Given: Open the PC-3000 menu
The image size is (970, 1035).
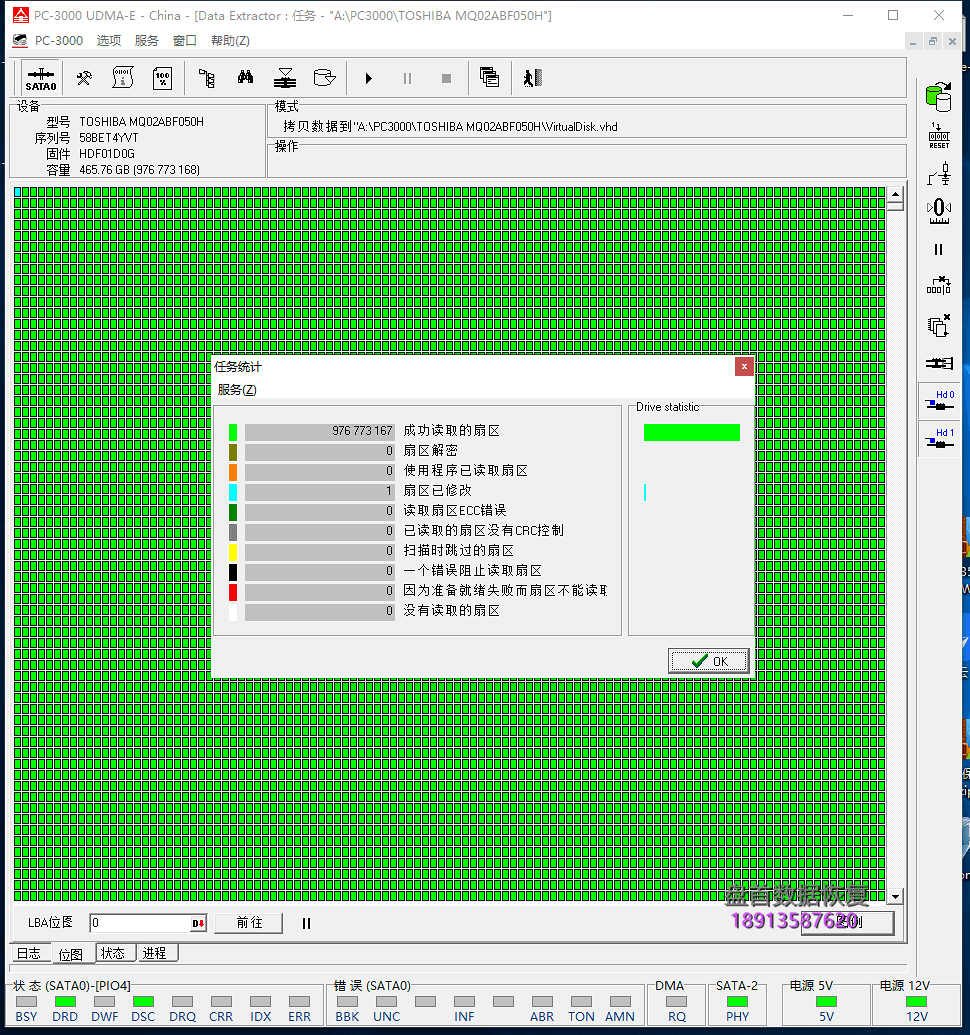Looking at the screenshot, I should pyautogui.click(x=59, y=41).
